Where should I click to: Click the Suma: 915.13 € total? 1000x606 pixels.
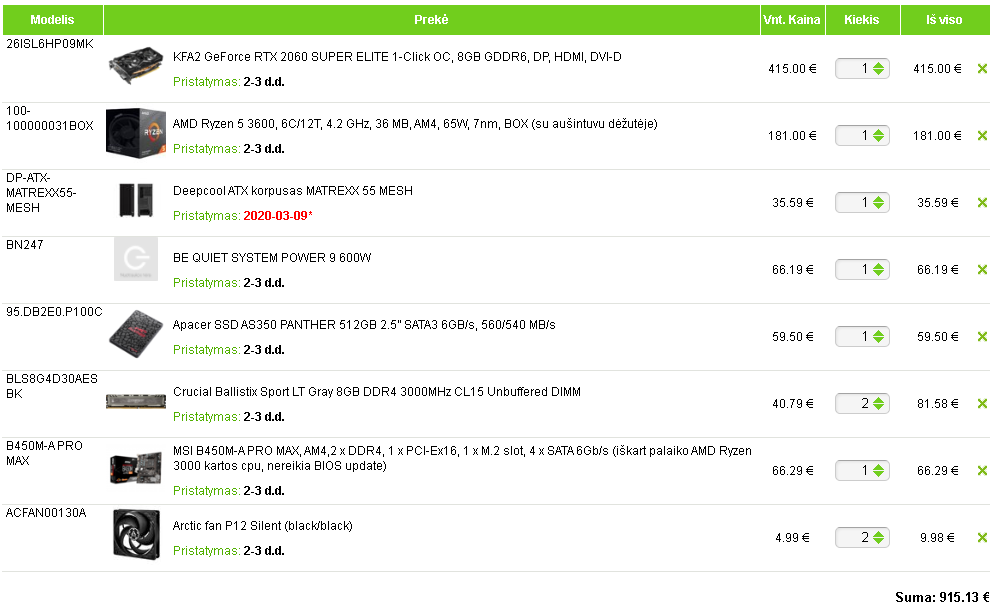[943, 598]
